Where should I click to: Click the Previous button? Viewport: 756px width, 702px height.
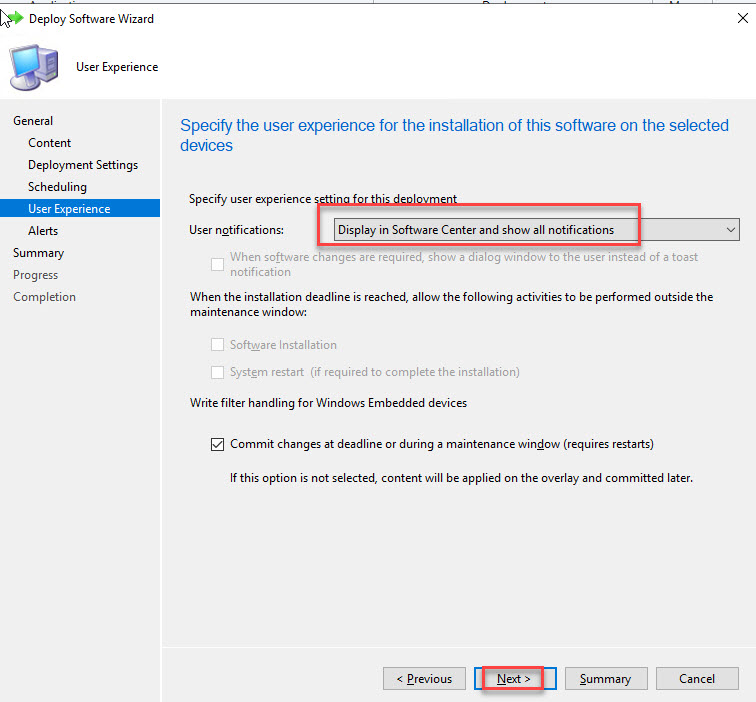424,679
